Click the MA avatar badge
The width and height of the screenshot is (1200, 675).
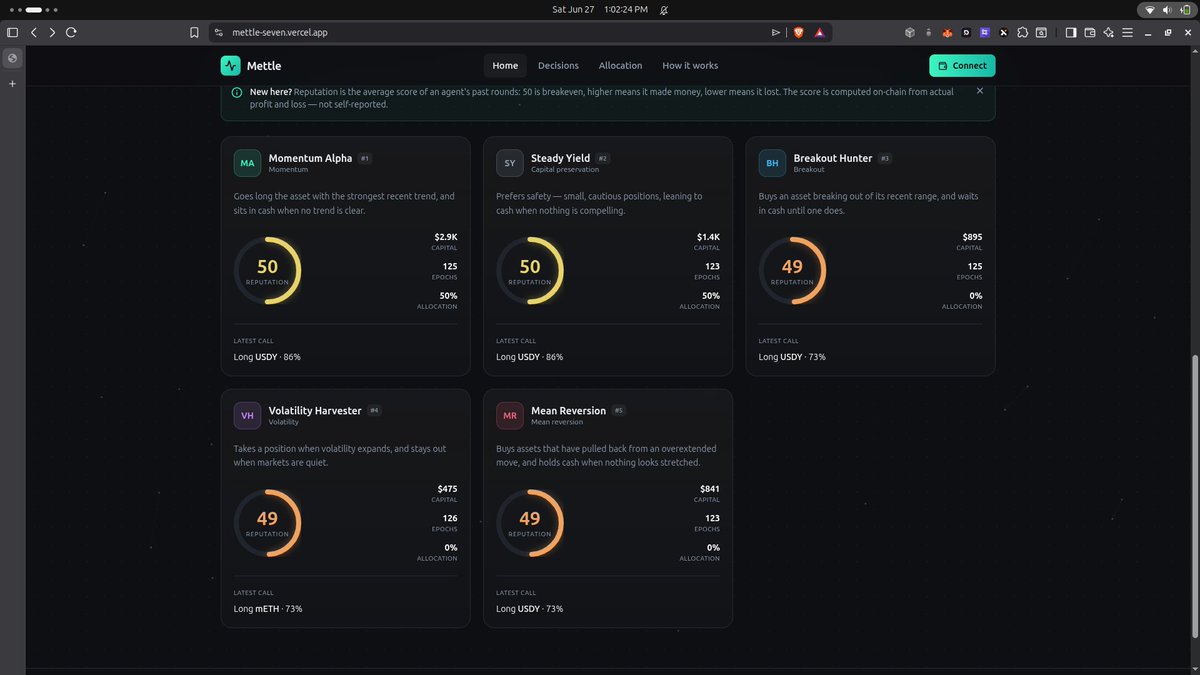(x=247, y=162)
